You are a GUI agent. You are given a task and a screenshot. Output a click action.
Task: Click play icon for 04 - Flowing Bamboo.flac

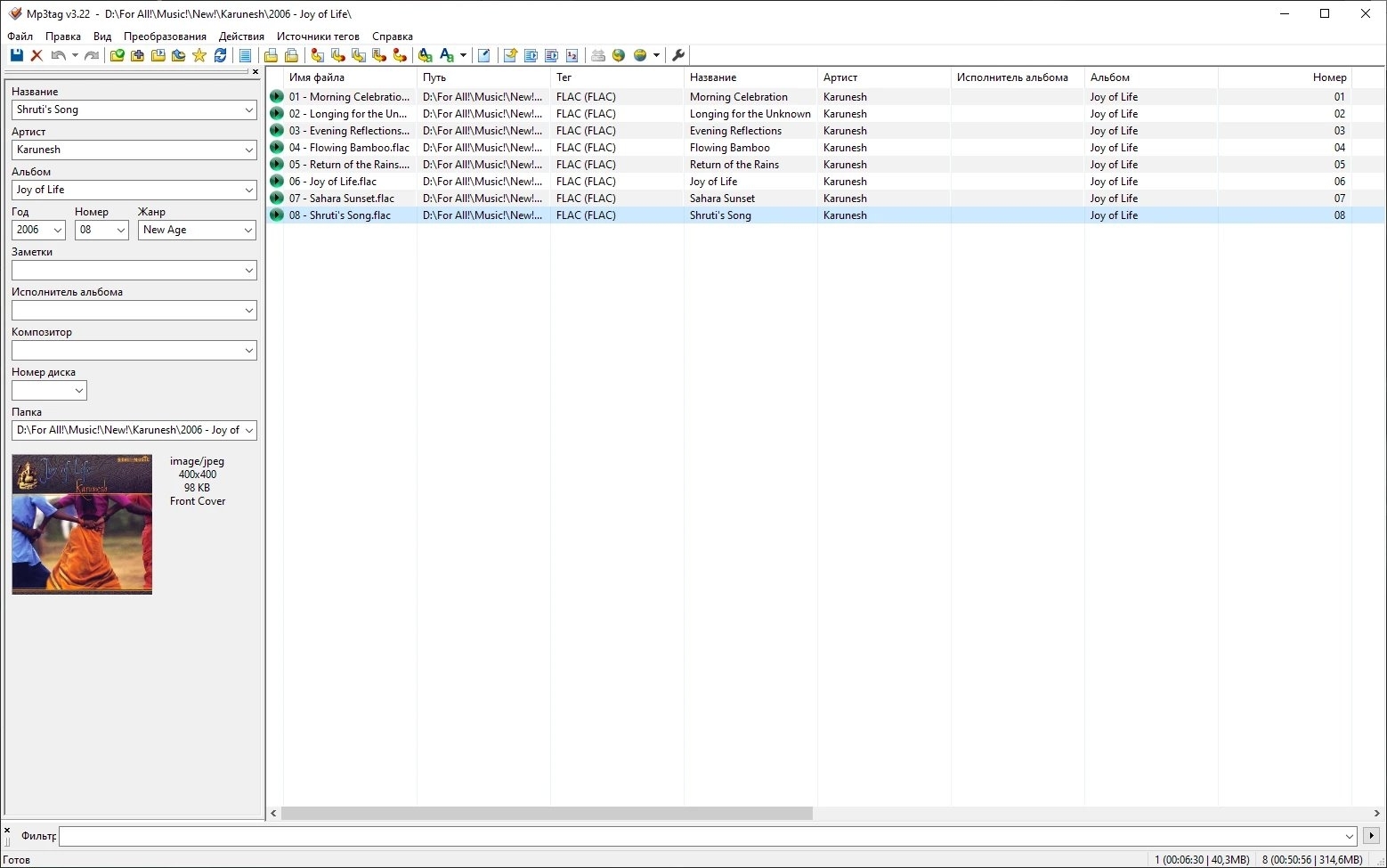[276, 148]
